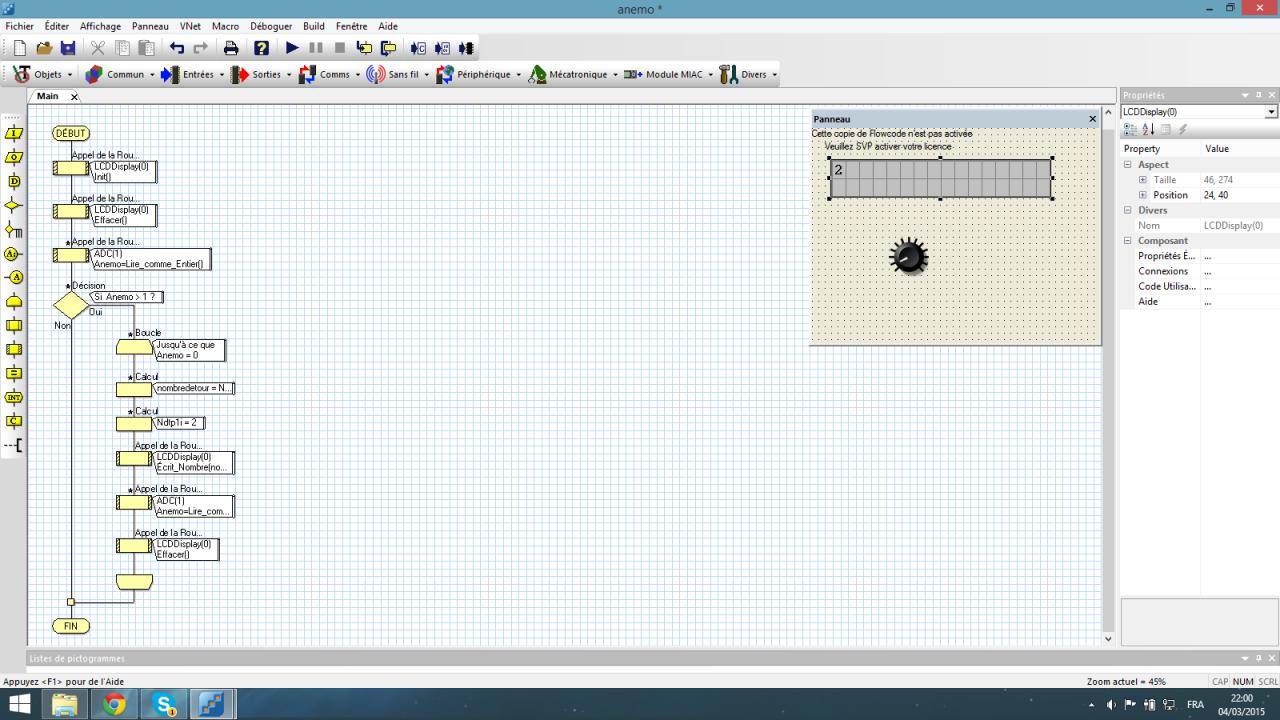
Task: Click the Compile to C icon
Action: (418, 48)
